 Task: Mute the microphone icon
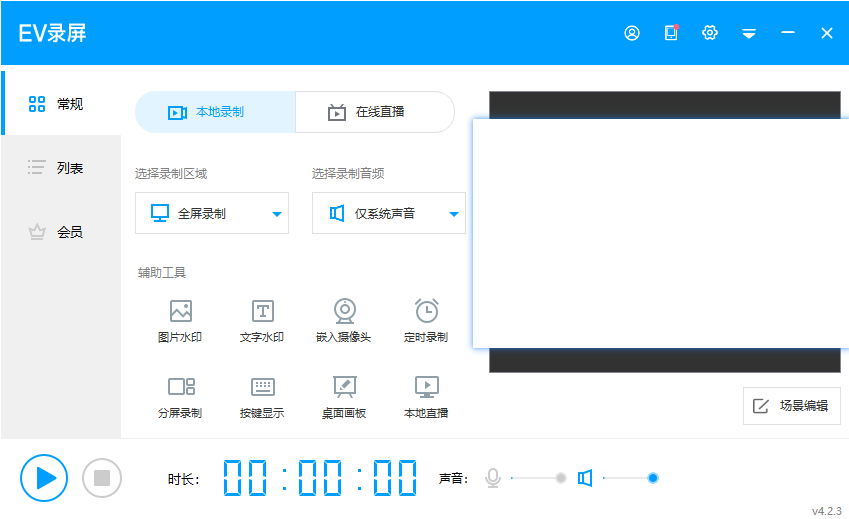click(x=493, y=478)
